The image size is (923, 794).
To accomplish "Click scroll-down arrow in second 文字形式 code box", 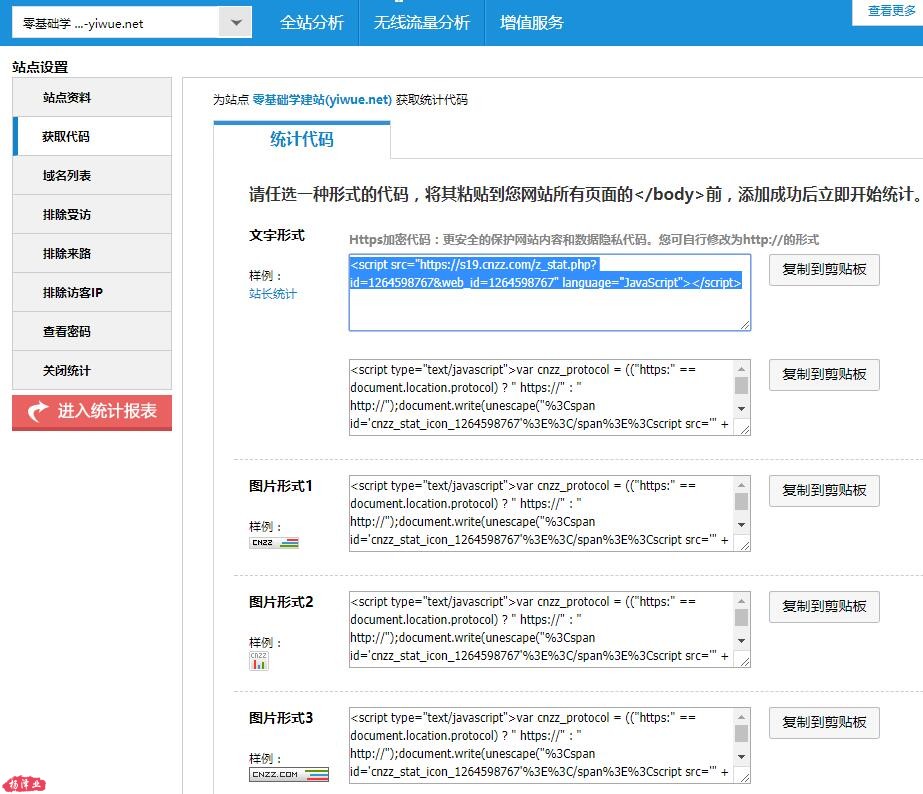I will 742,408.
